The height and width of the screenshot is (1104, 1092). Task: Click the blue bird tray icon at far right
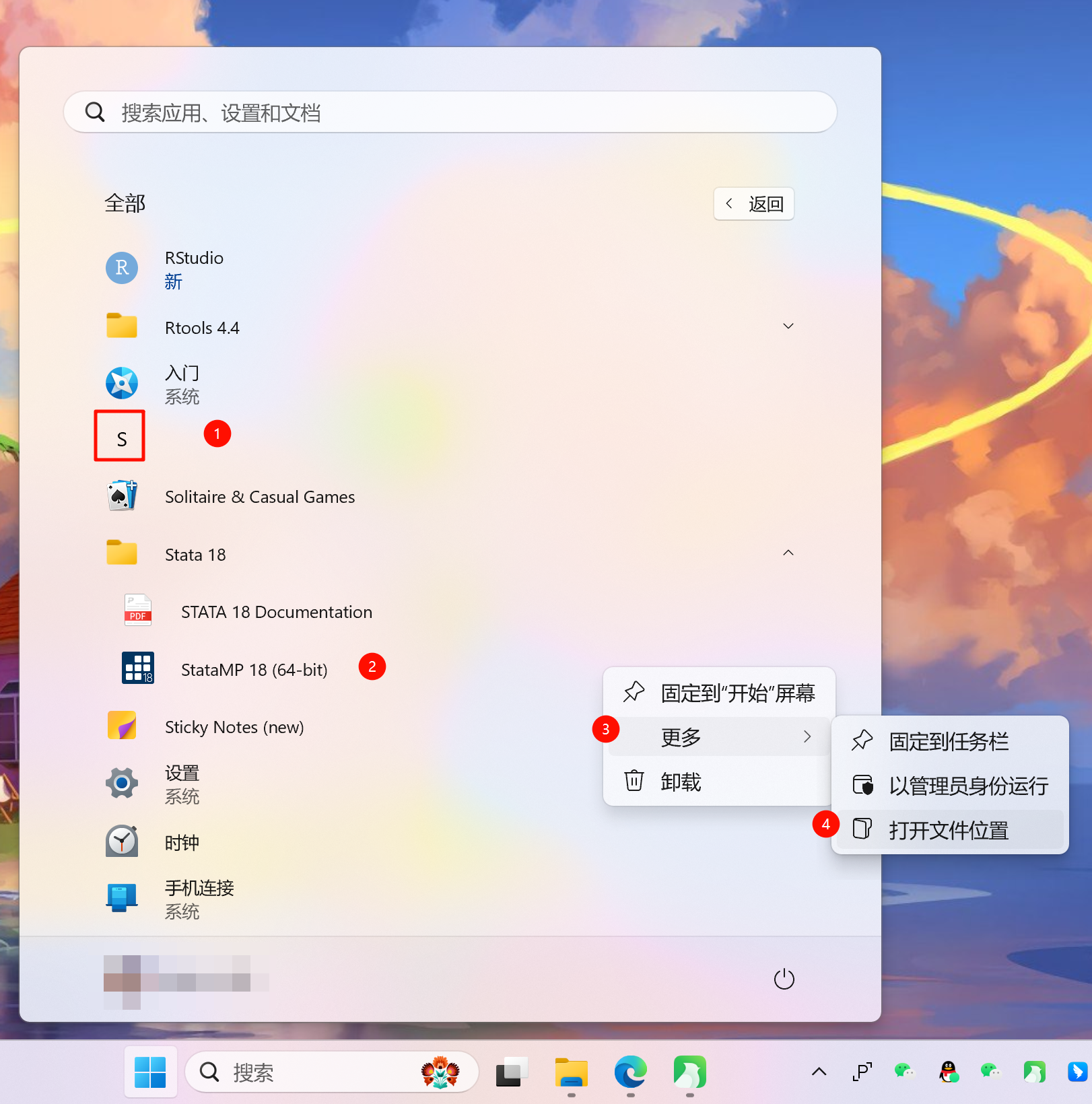pyautogui.click(x=1079, y=1072)
